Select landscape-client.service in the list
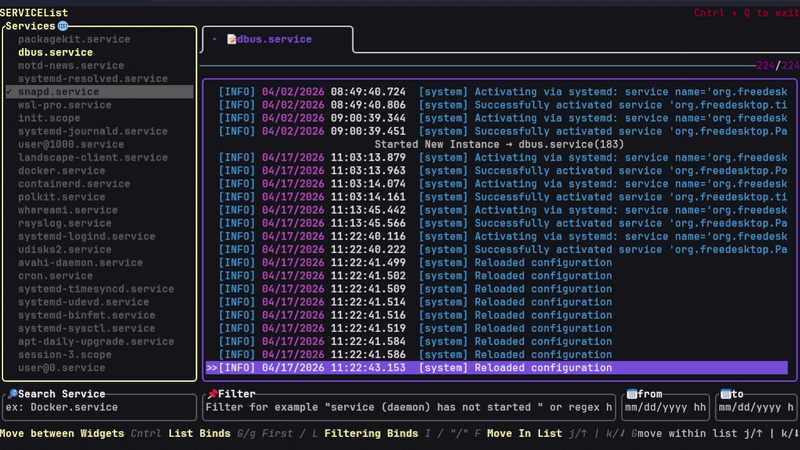 (99, 158)
